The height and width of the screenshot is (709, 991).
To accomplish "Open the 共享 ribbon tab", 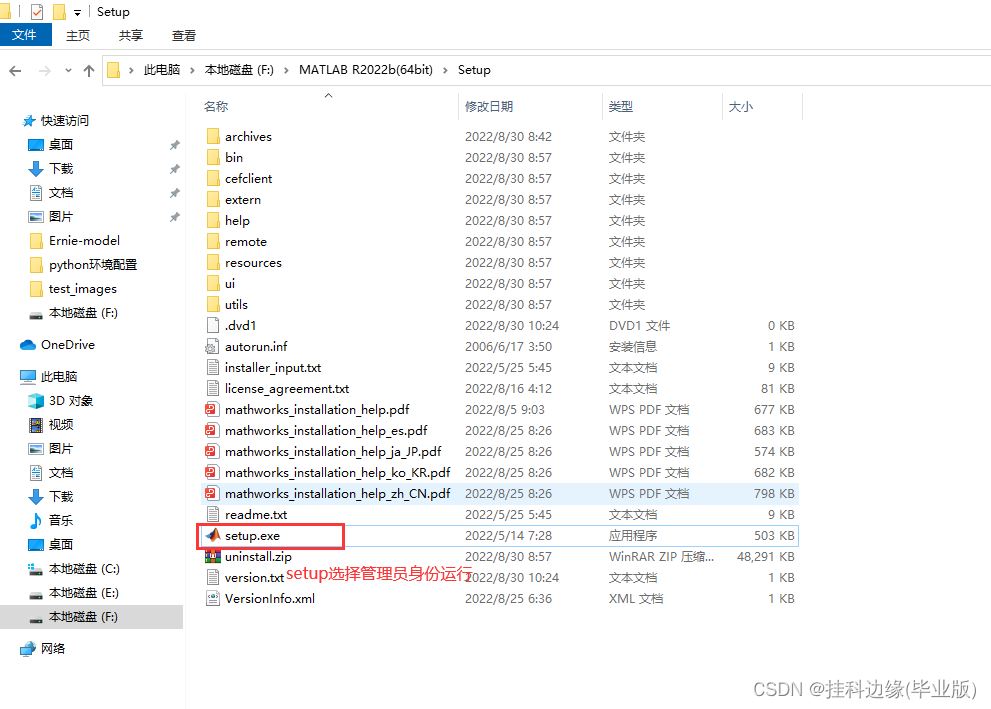I will pos(131,35).
